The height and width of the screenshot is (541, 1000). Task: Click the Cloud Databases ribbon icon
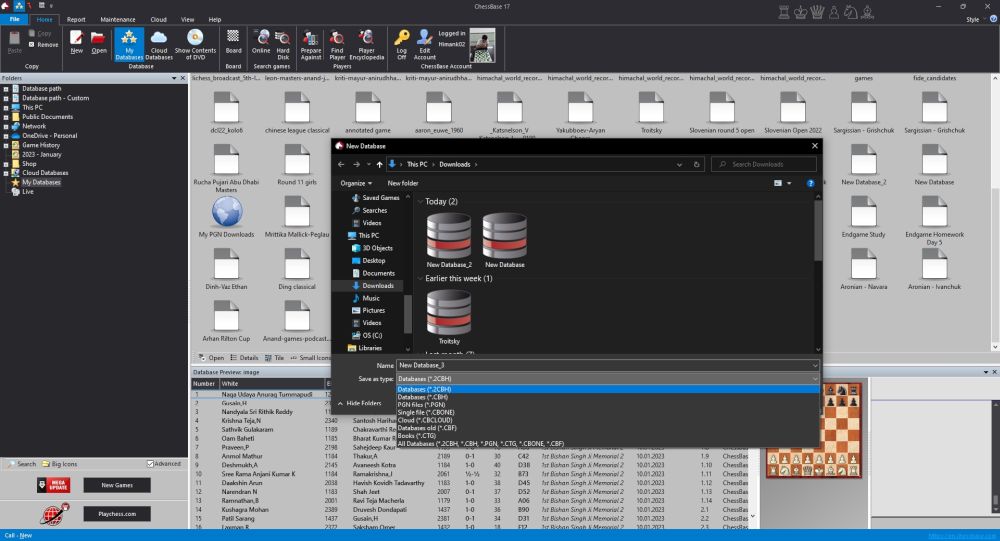click(x=159, y=43)
